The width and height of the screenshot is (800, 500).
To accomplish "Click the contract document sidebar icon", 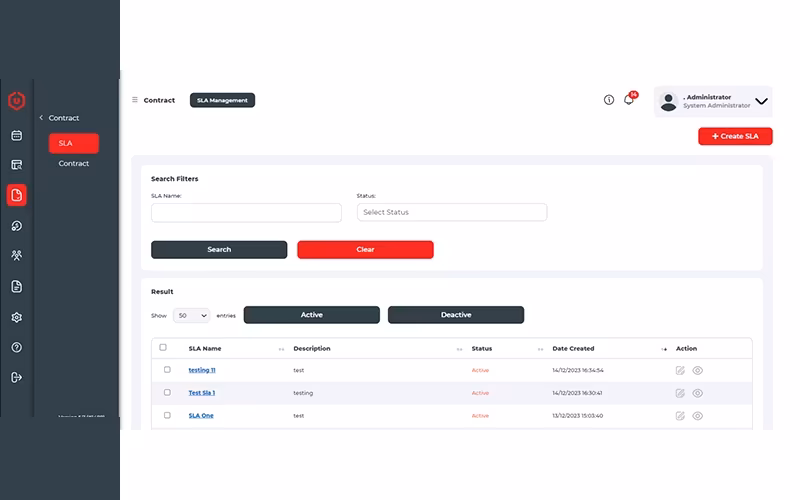I will tap(16, 195).
